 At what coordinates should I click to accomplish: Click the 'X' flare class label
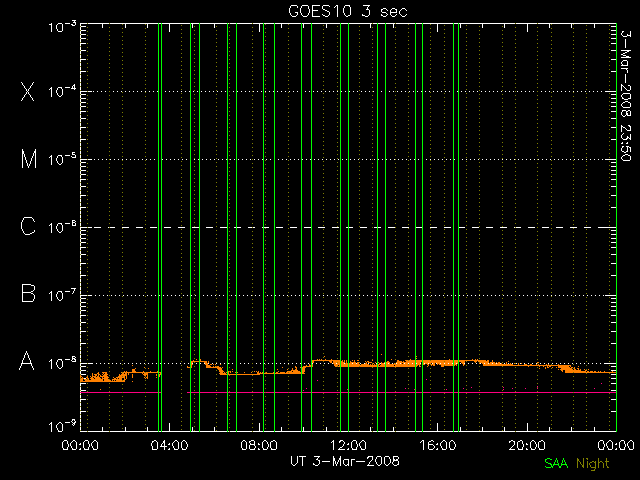(28, 91)
